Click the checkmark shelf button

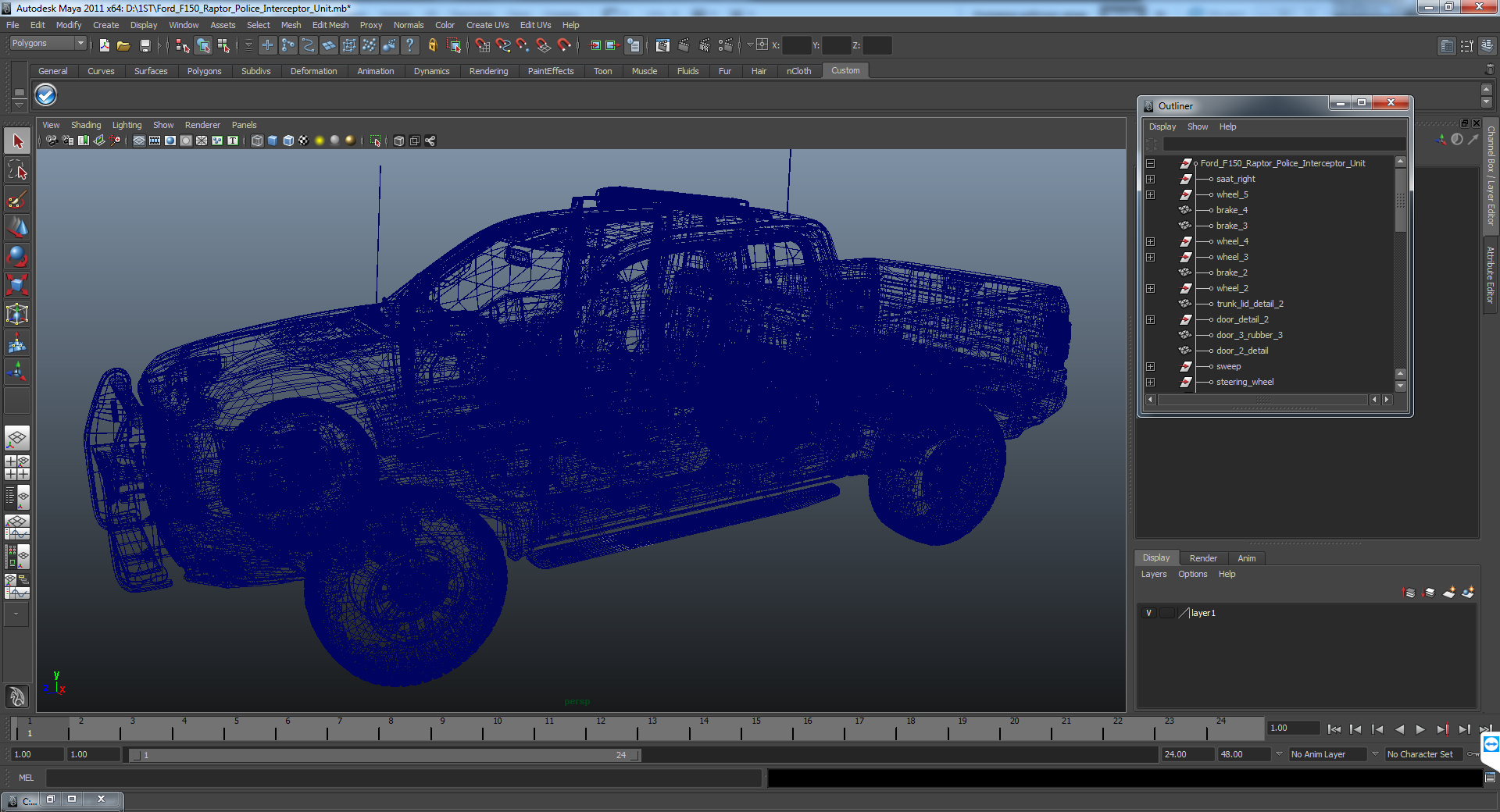click(46, 95)
